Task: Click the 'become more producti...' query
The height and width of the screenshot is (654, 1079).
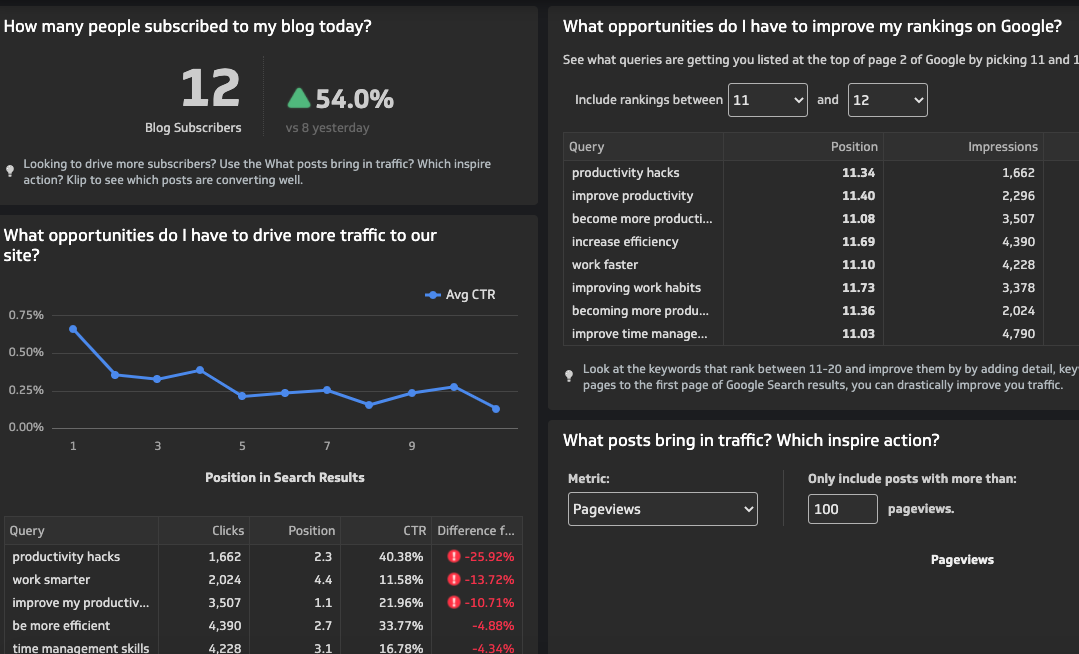Action: 642,219
